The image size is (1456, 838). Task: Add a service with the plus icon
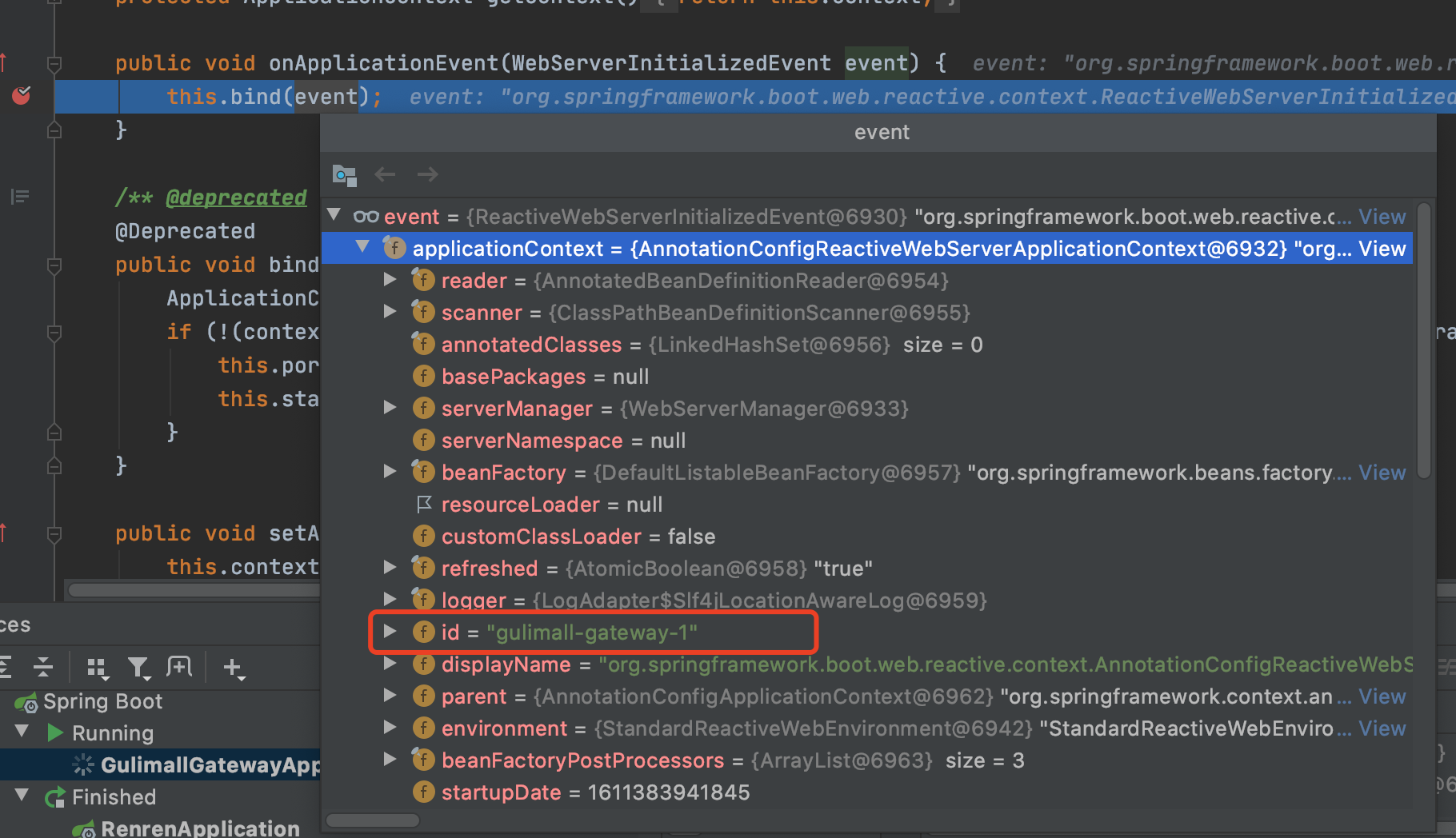click(234, 668)
